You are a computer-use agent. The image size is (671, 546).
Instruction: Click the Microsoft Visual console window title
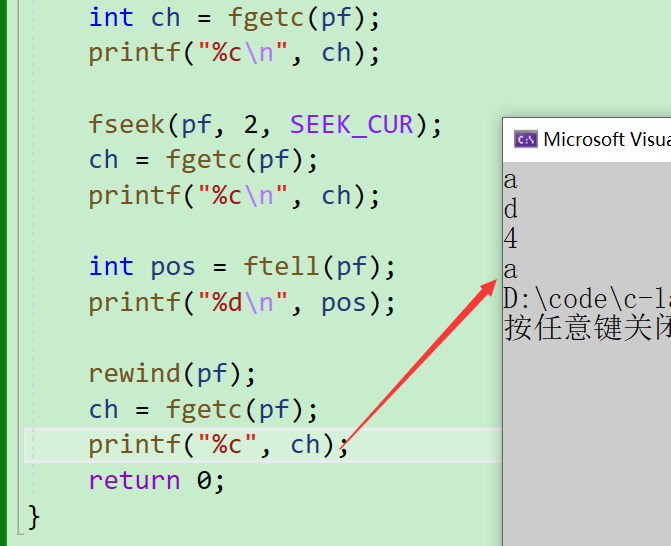click(607, 139)
